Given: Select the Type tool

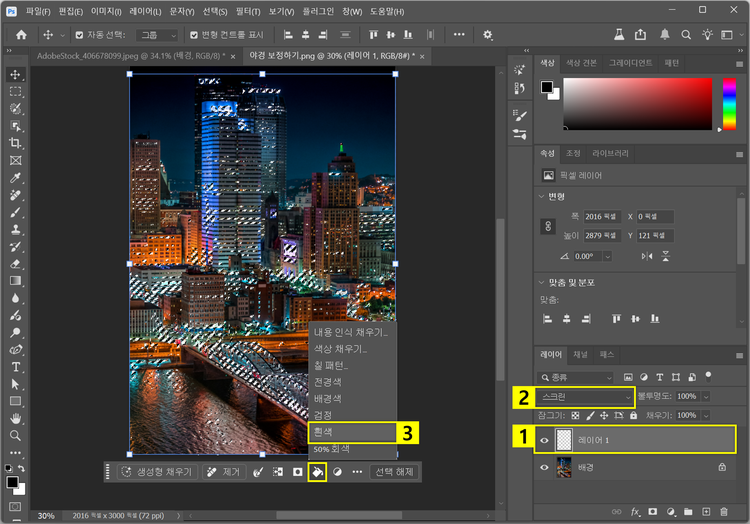Looking at the screenshot, I should 15,367.
